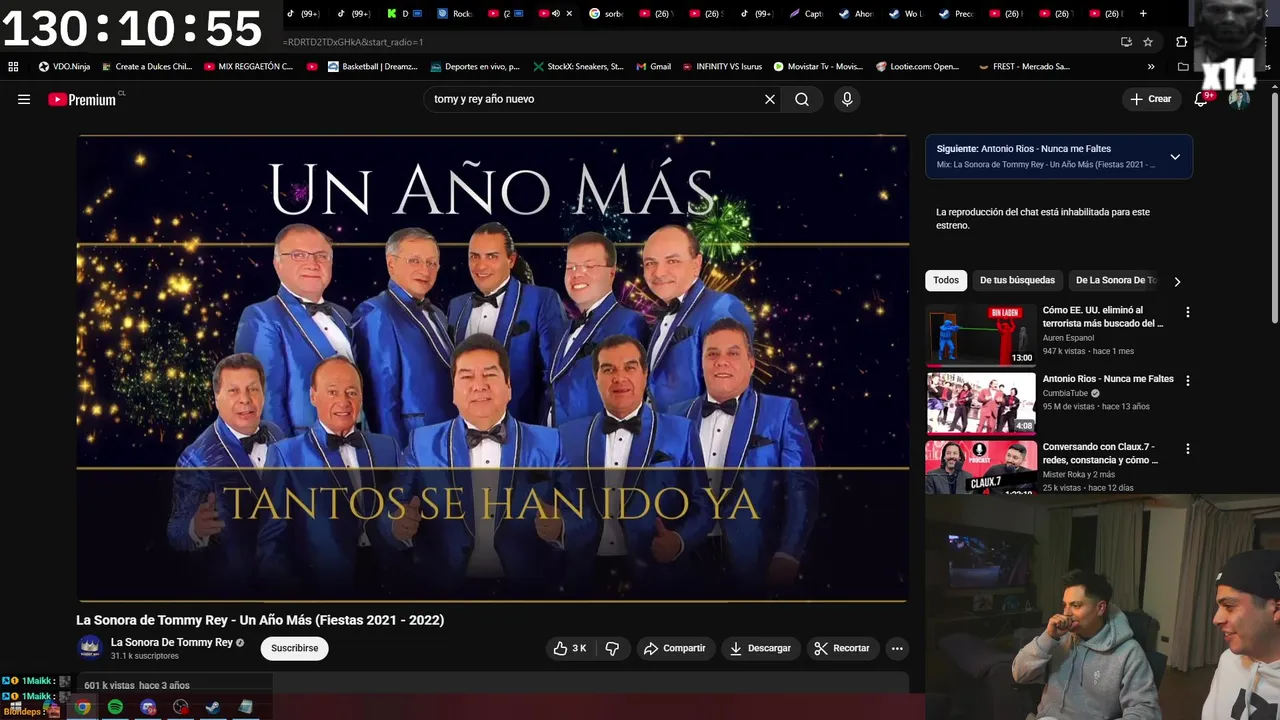Switch to the sorbe Google tab
This screenshot has height=720, width=1280.
point(607,14)
